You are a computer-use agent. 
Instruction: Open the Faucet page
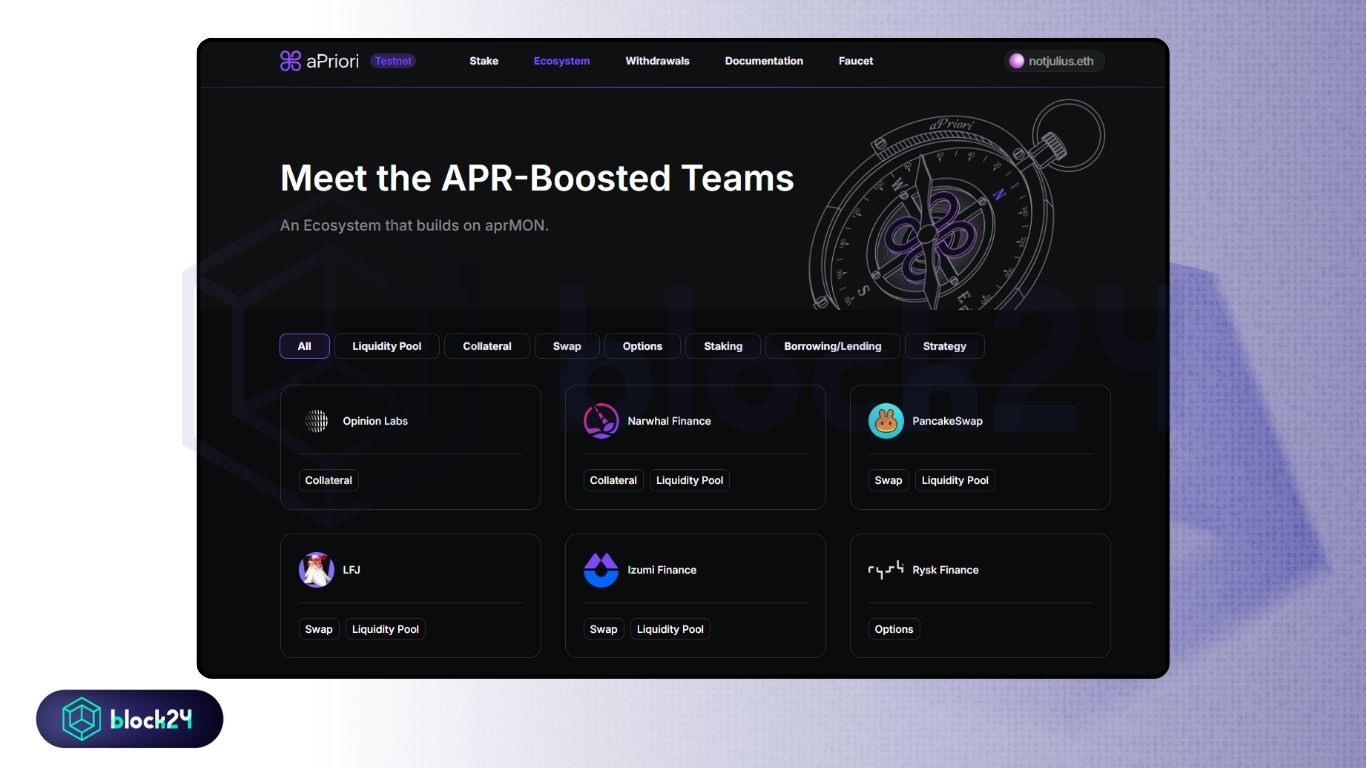856,61
